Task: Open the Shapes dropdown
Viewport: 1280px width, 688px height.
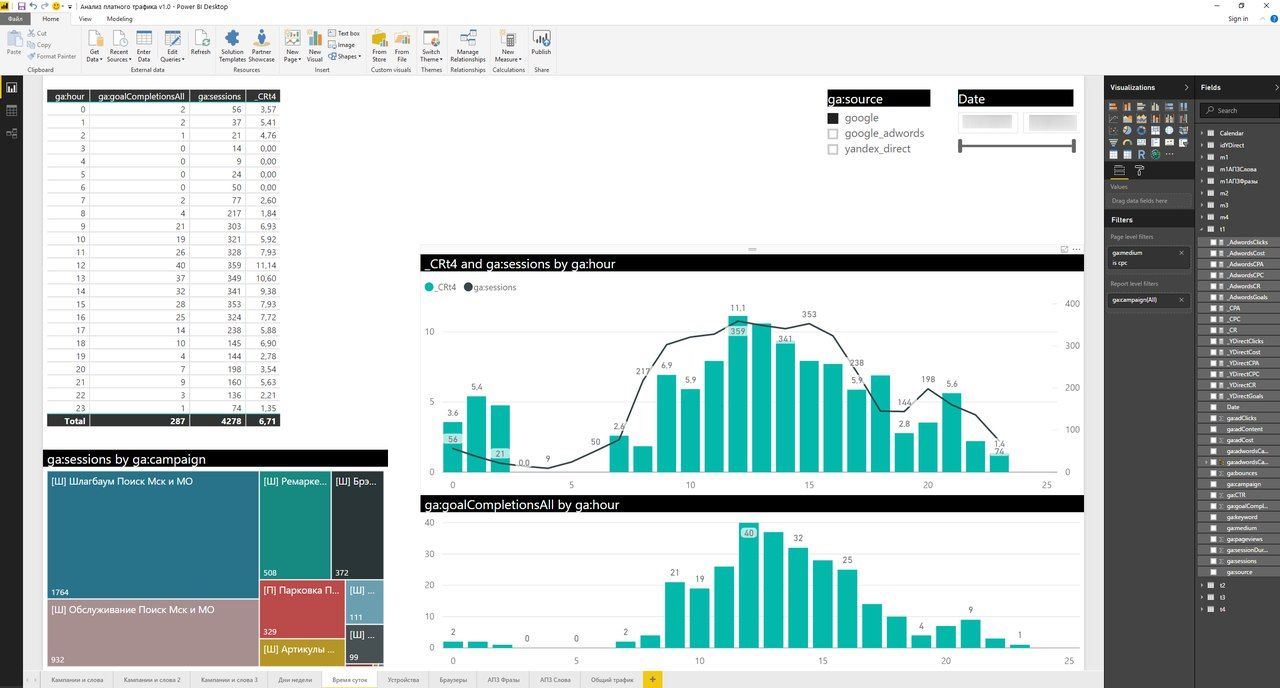Action: point(345,57)
